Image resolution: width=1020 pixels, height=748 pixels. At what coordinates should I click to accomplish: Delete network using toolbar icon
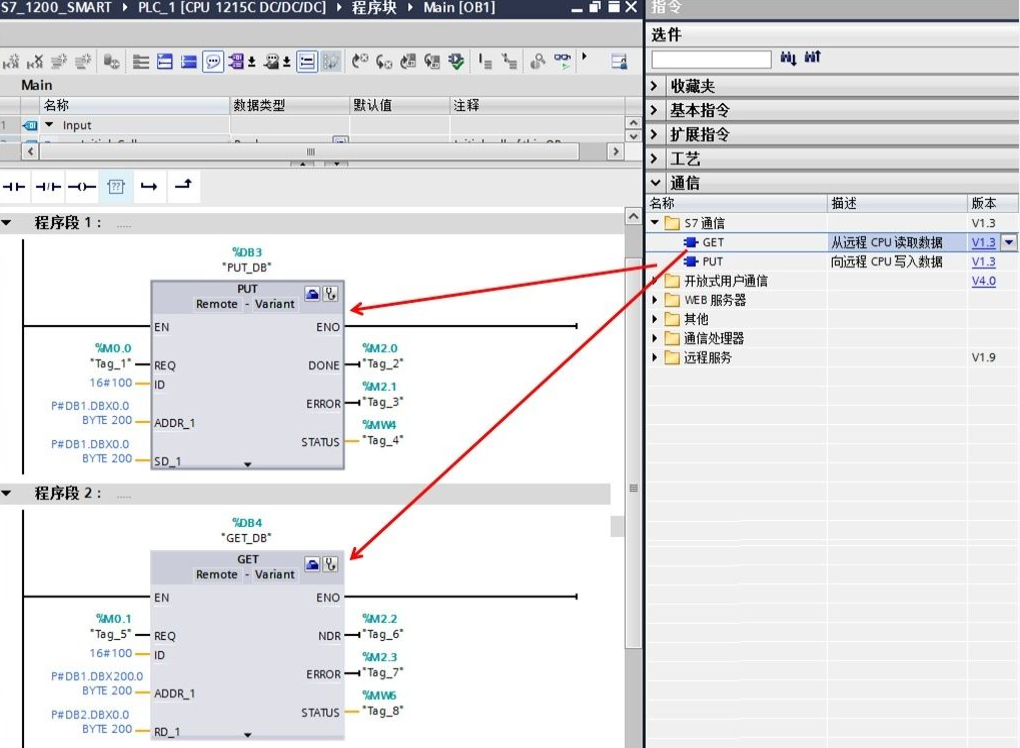[x=35, y=62]
